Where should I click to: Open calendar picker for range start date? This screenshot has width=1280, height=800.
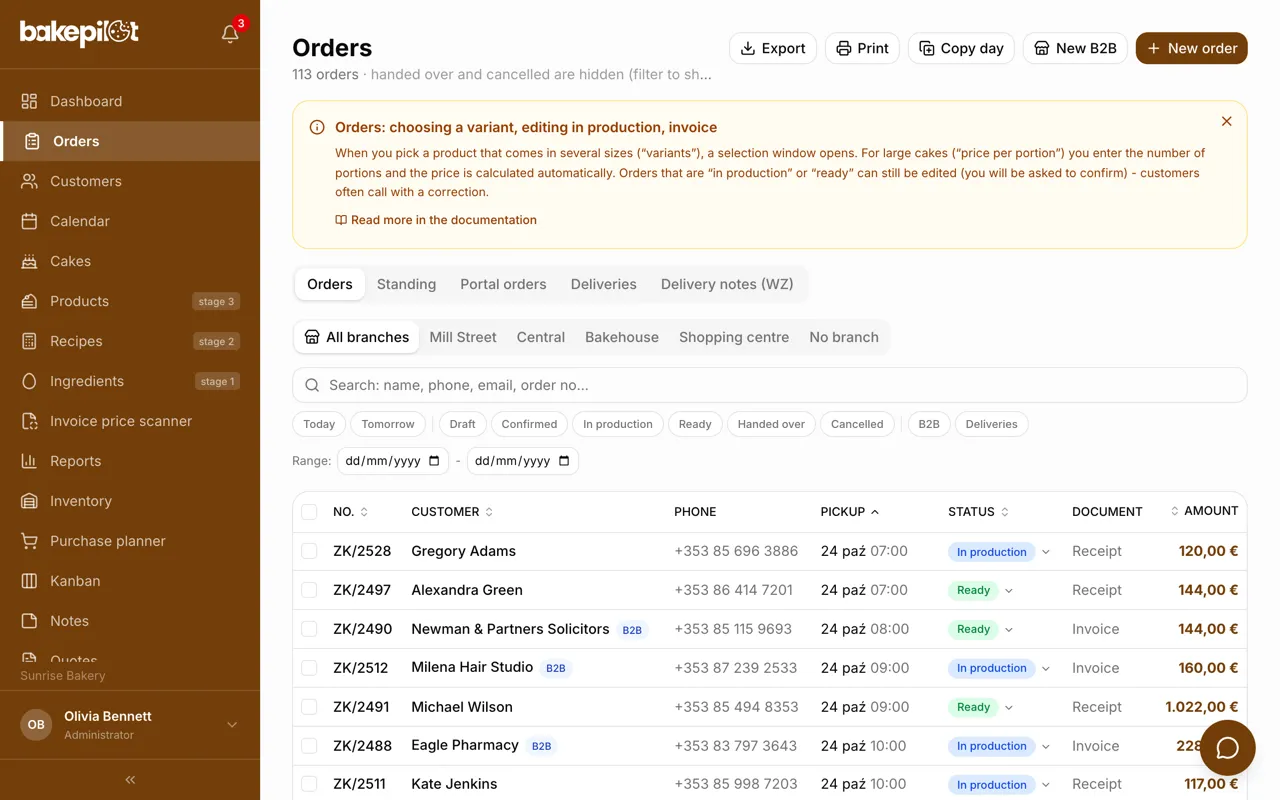[434, 461]
